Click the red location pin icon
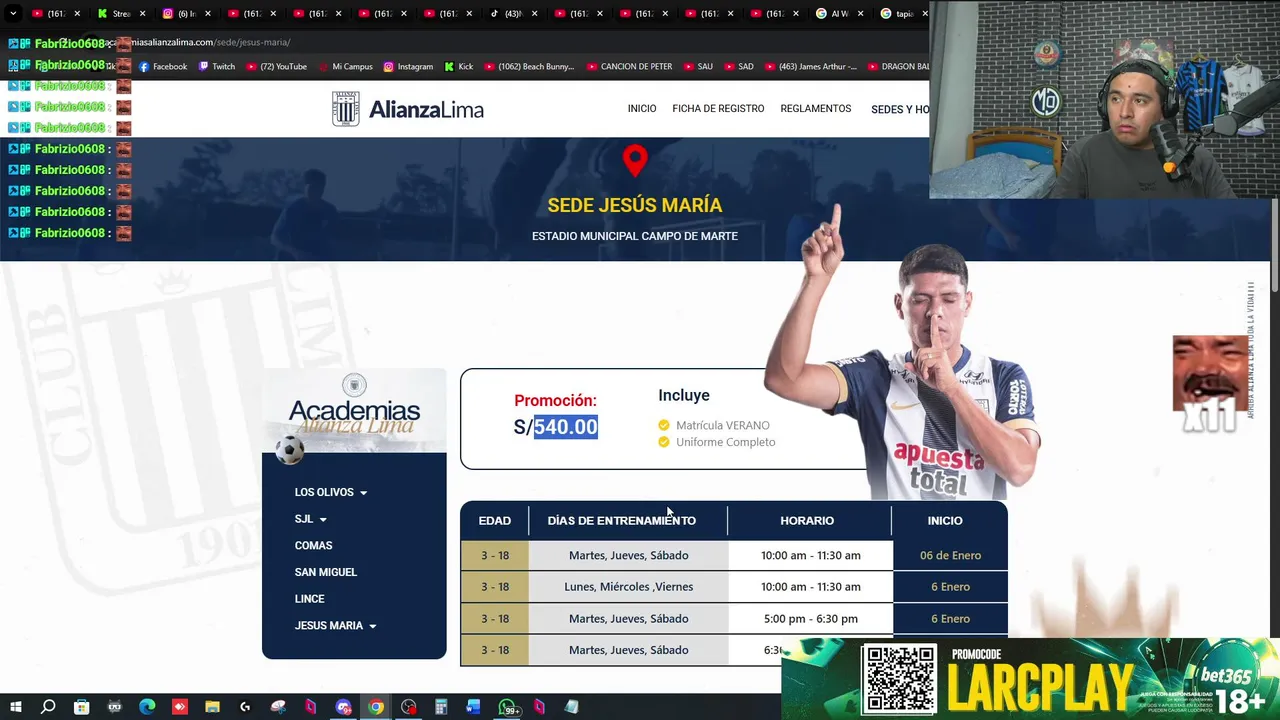The image size is (1280, 720). pyautogui.click(x=635, y=161)
